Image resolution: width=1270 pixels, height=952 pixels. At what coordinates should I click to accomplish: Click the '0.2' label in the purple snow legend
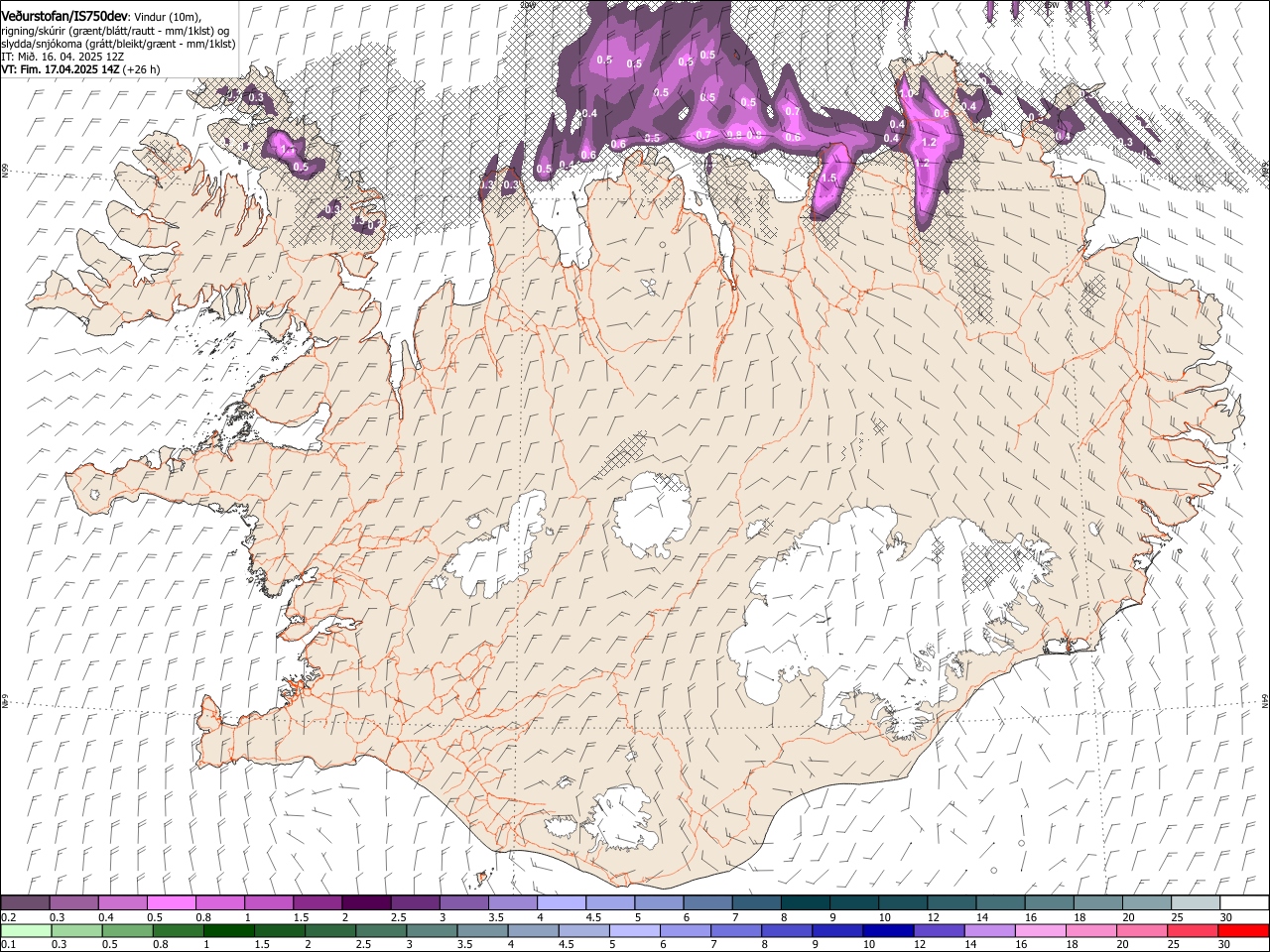point(9,917)
